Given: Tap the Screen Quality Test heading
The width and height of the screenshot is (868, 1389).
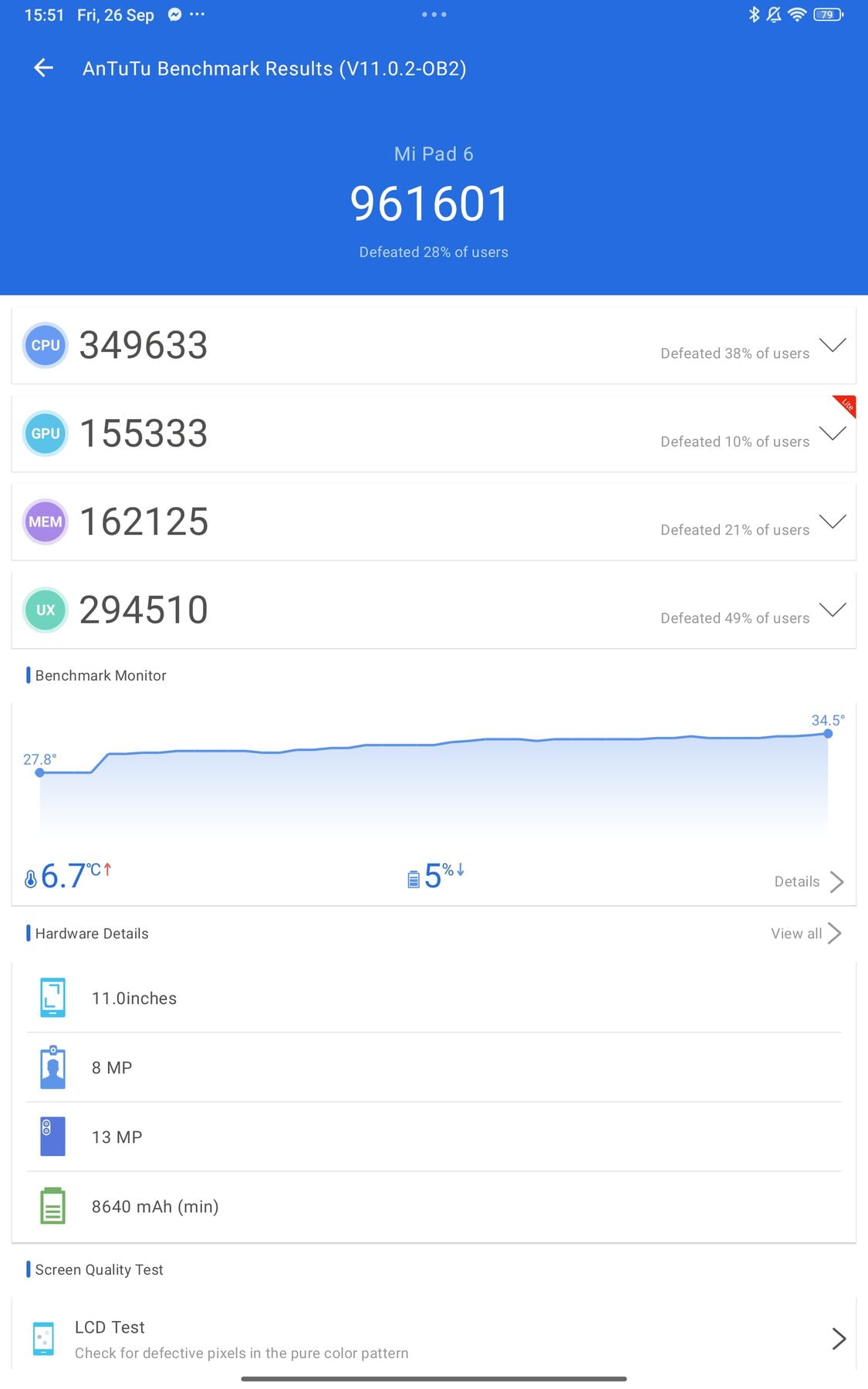Looking at the screenshot, I should pos(99,1269).
